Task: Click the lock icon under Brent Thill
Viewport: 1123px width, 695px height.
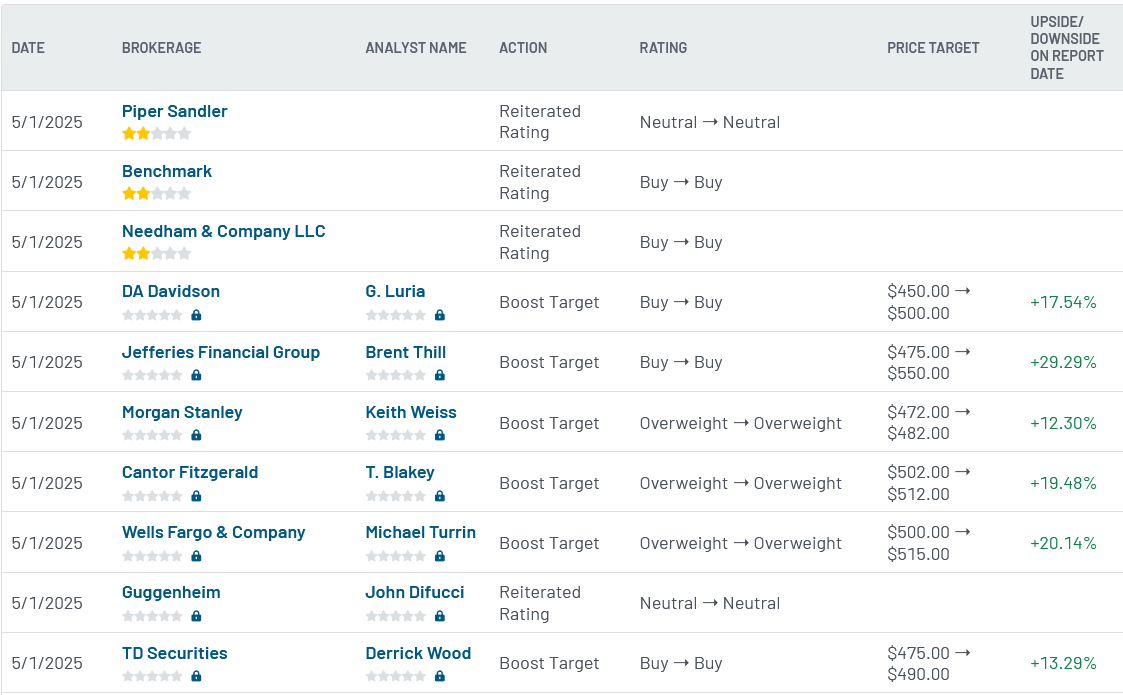Action: (x=440, y=375)
